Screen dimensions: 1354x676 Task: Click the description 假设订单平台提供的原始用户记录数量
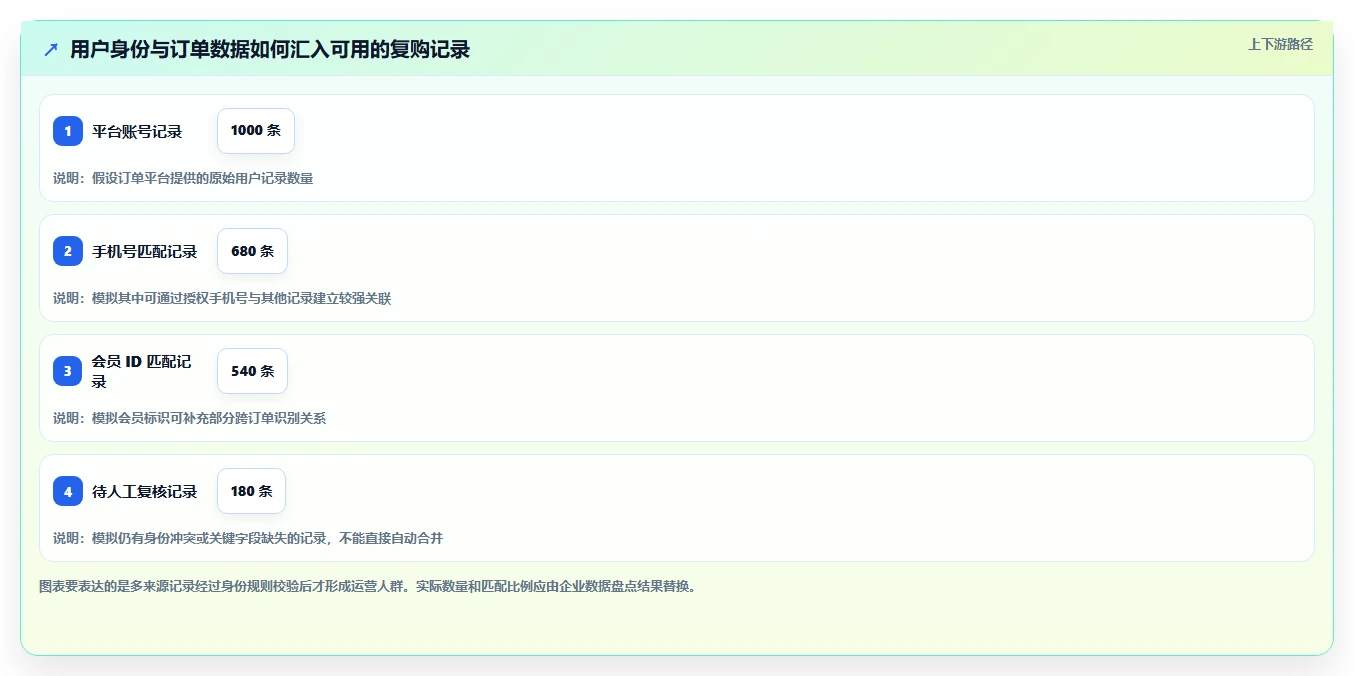[183, 178]
